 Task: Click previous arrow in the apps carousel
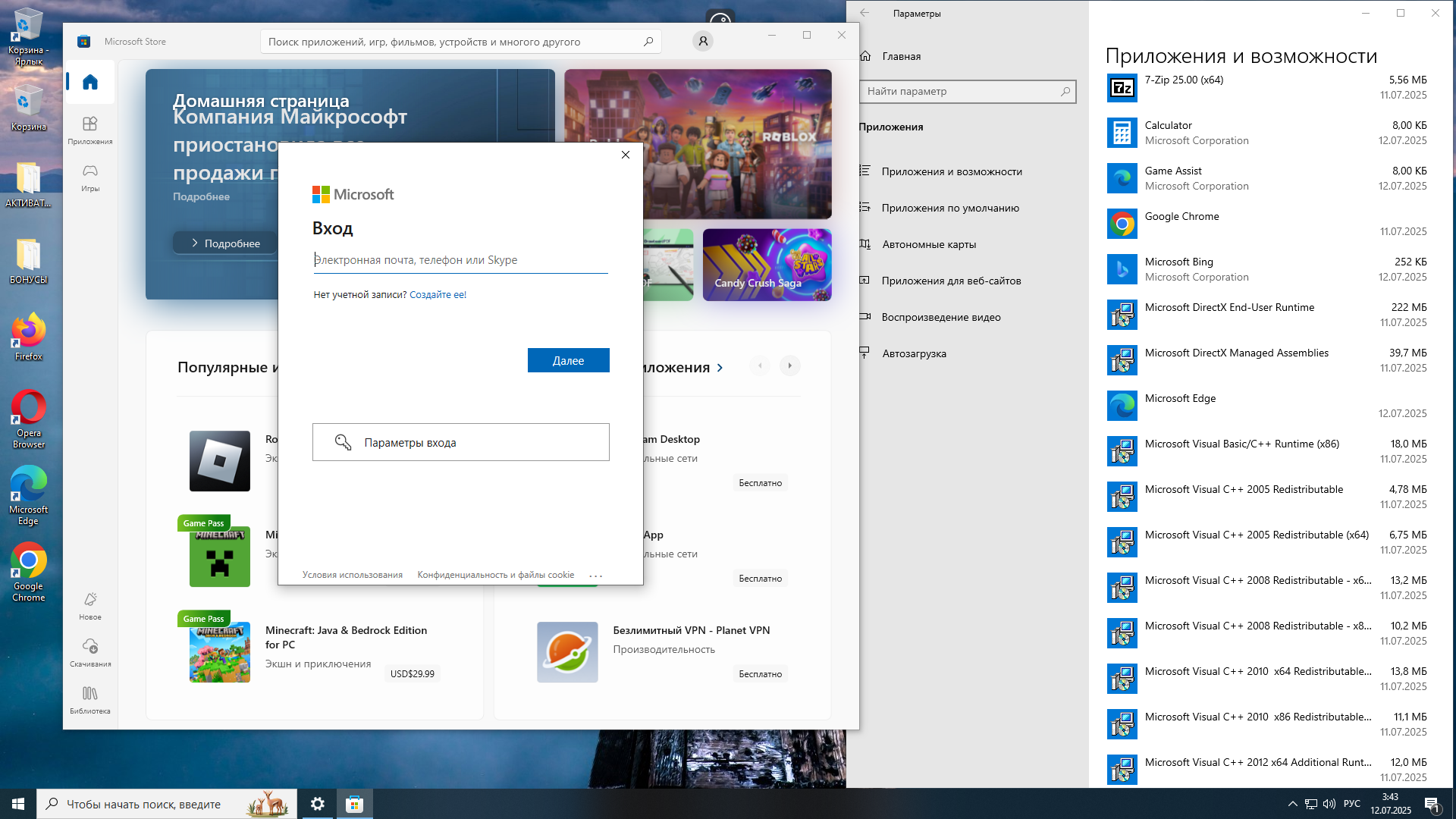(x=760, y=366)
